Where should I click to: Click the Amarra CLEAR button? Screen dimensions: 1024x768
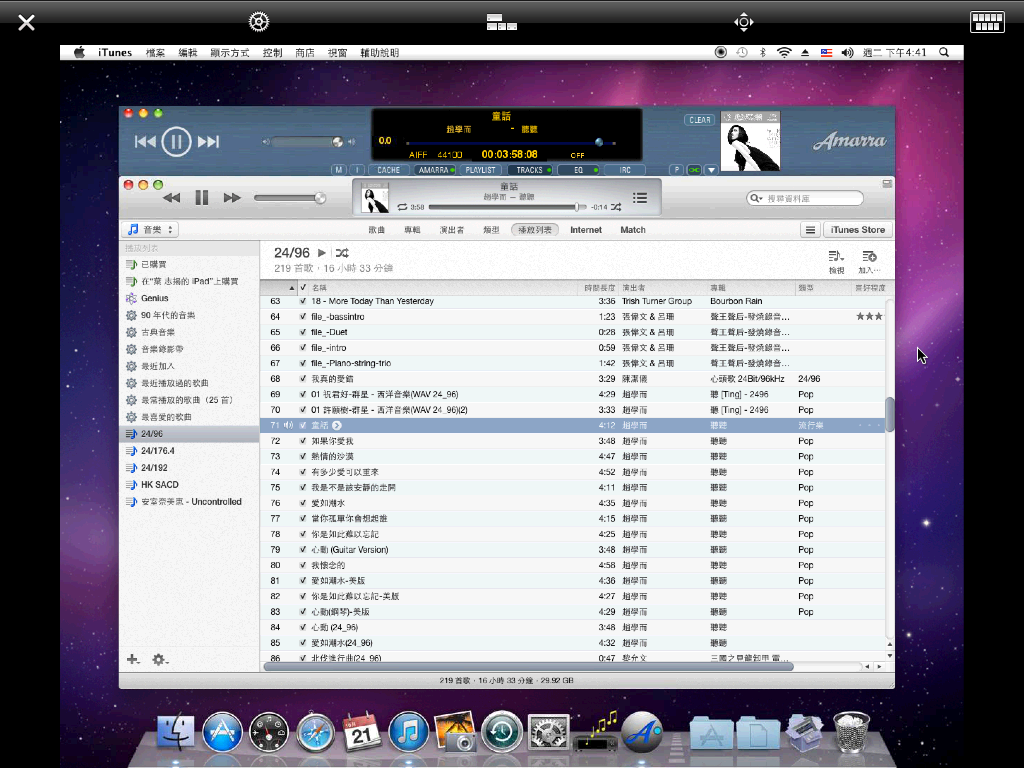tap(699, 120)
